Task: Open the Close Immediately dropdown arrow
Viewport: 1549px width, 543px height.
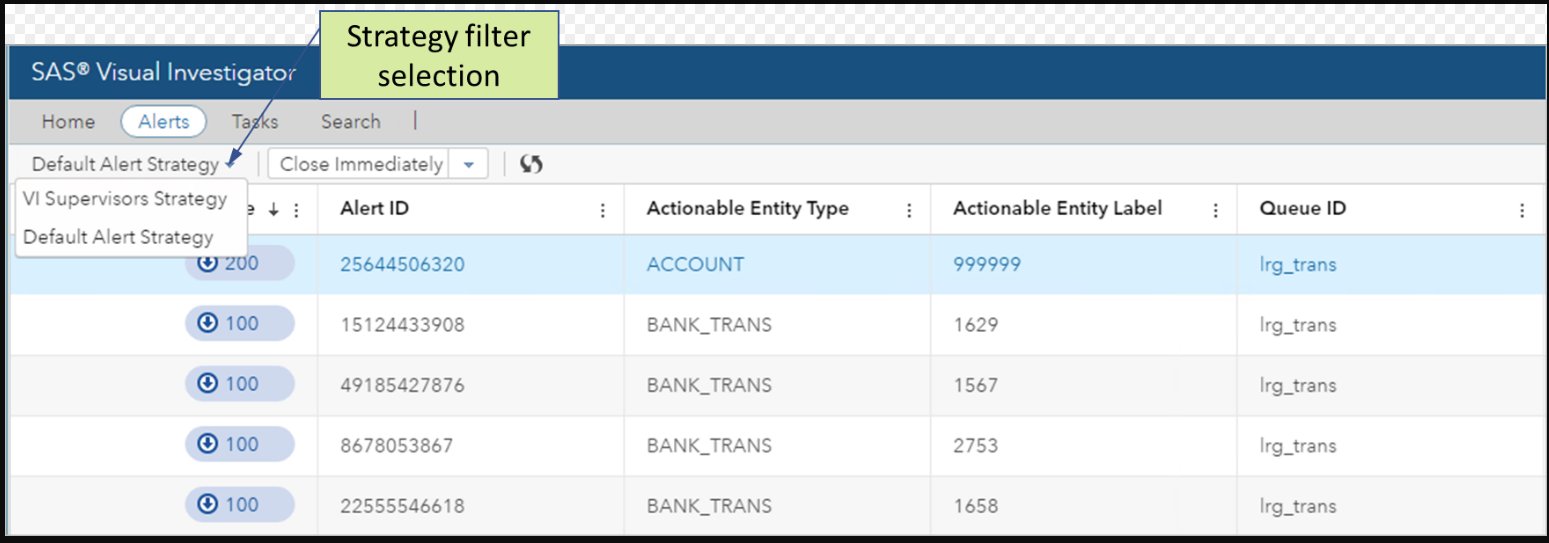Action: coord(468,165)
